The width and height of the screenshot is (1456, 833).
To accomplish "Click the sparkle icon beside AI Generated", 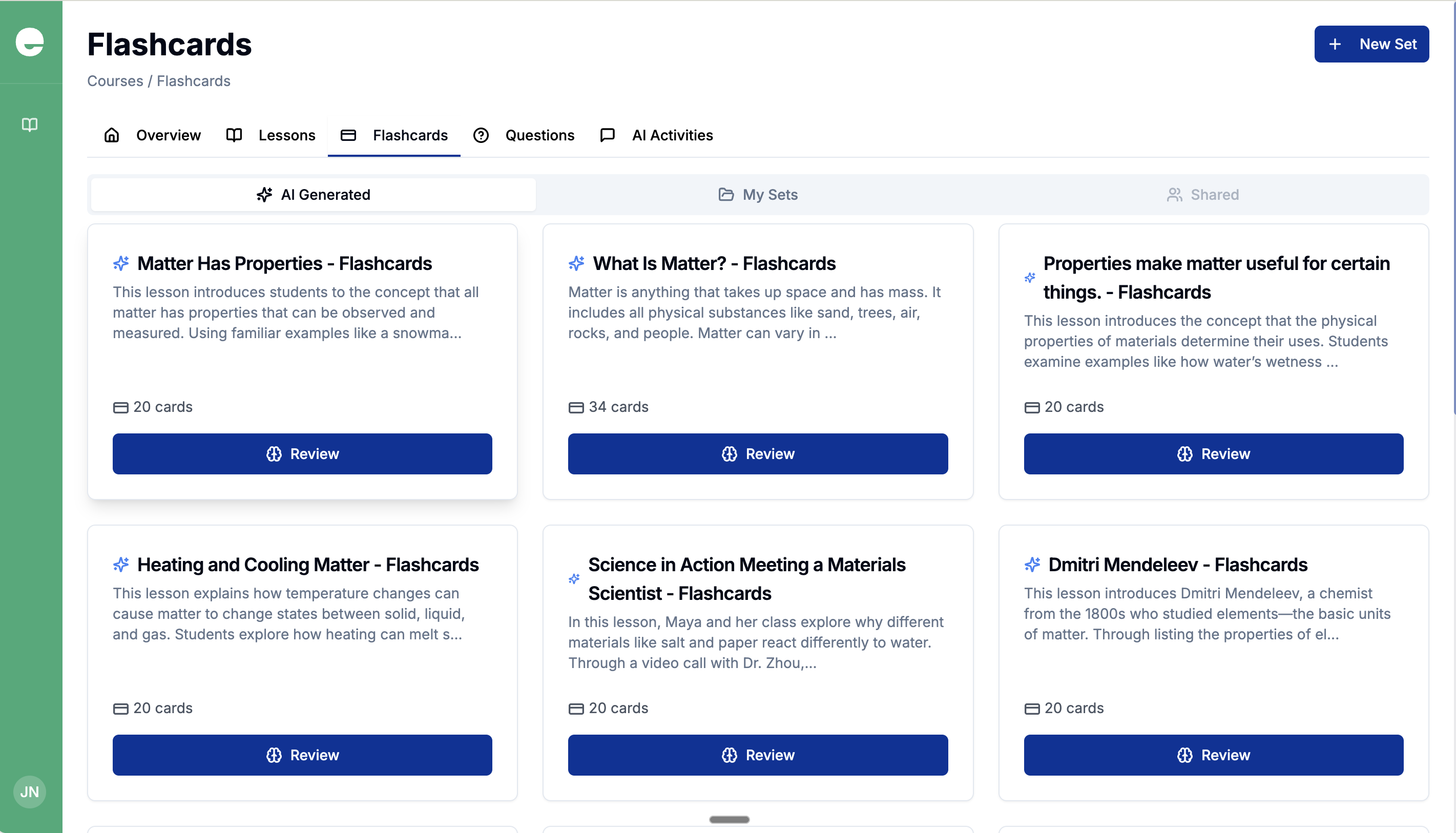I will tap(264, 195).
